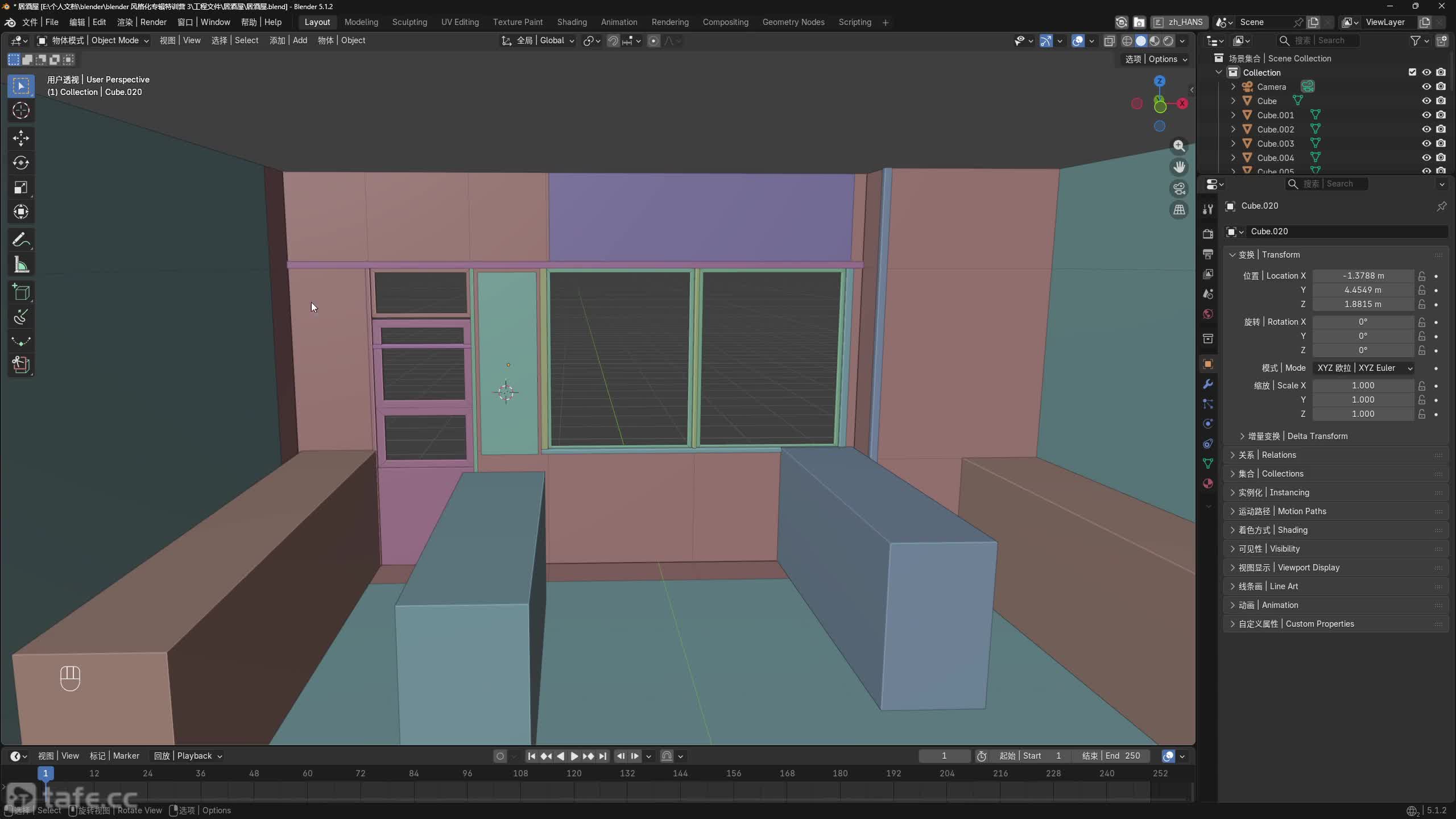This screenshot has width=1456, height=819.
Task: Select the Rotate tool
Action: coord(21,163)
